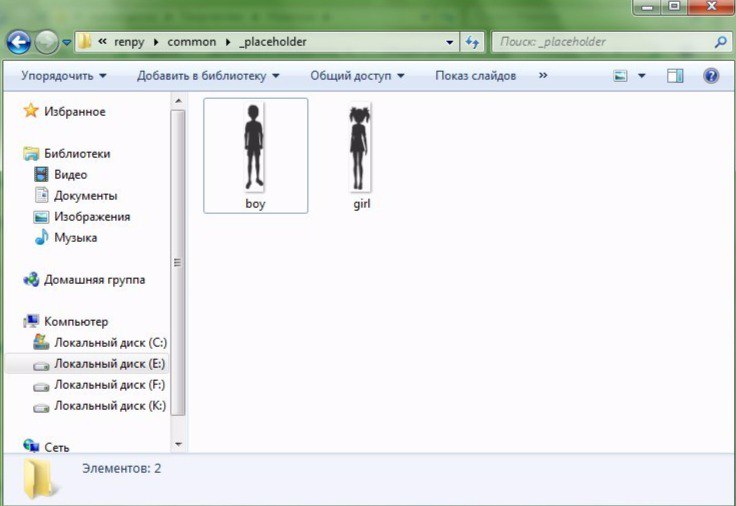
Task: Click the drive icon for disk F:
Action: [x=41, y=387]
